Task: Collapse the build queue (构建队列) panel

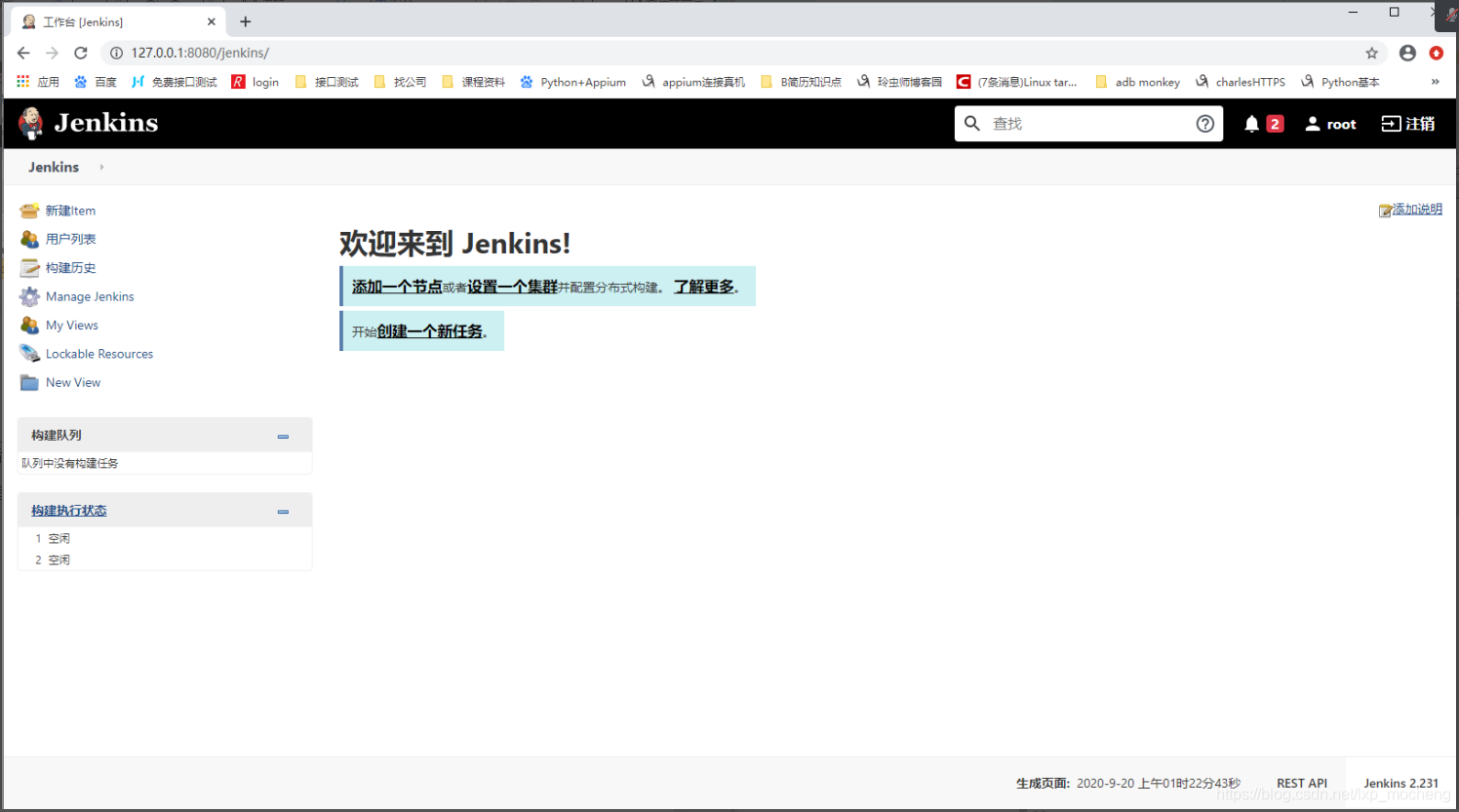Action: 283,436
